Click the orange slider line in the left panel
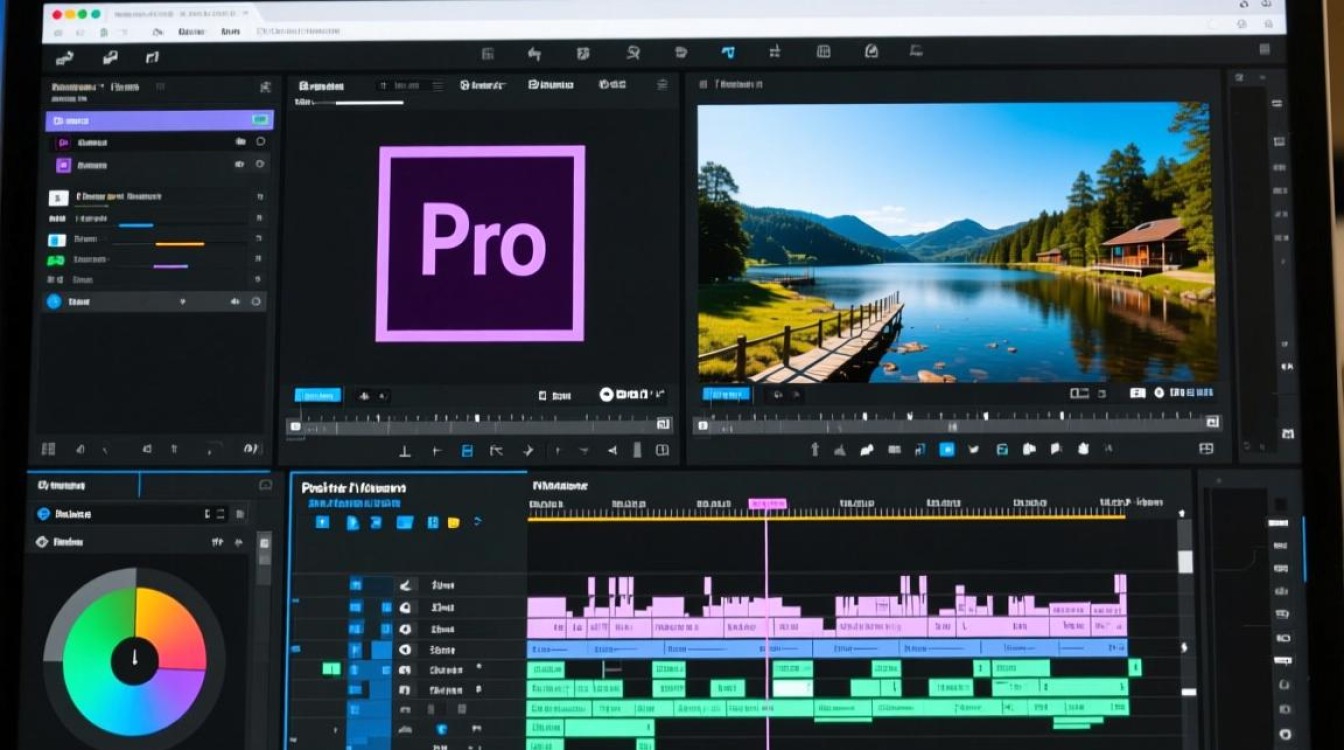This screenshot has height=750, width=1344. click(x=180, y=244)
